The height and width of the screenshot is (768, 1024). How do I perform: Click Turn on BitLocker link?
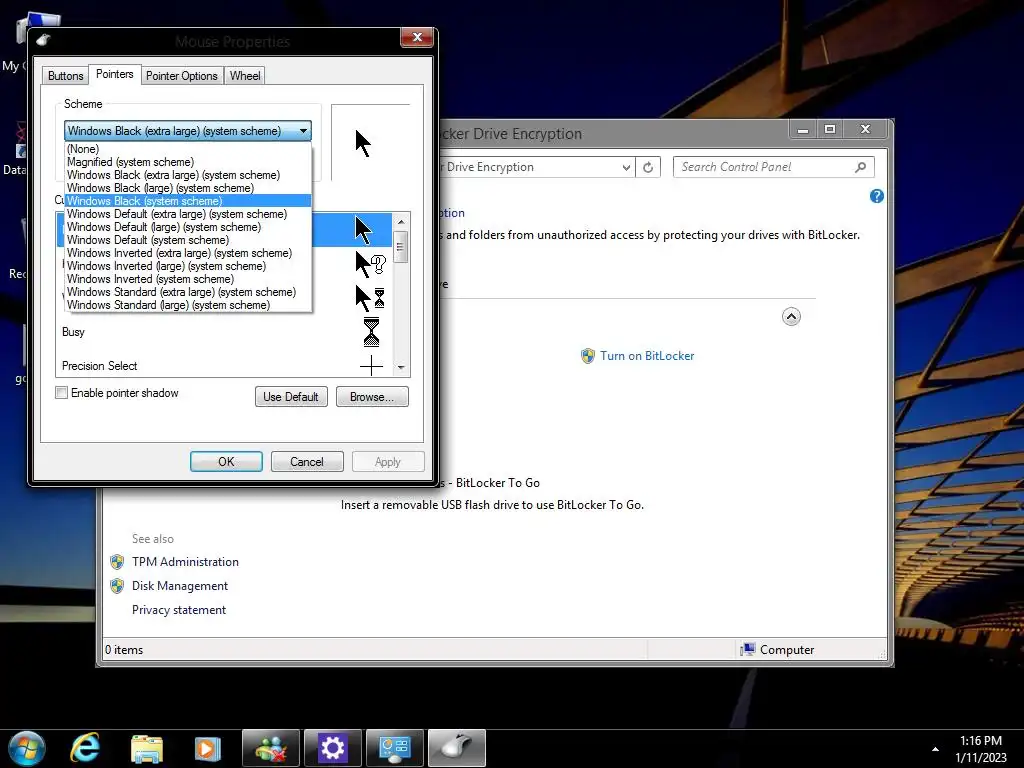(x=647, y=356)
